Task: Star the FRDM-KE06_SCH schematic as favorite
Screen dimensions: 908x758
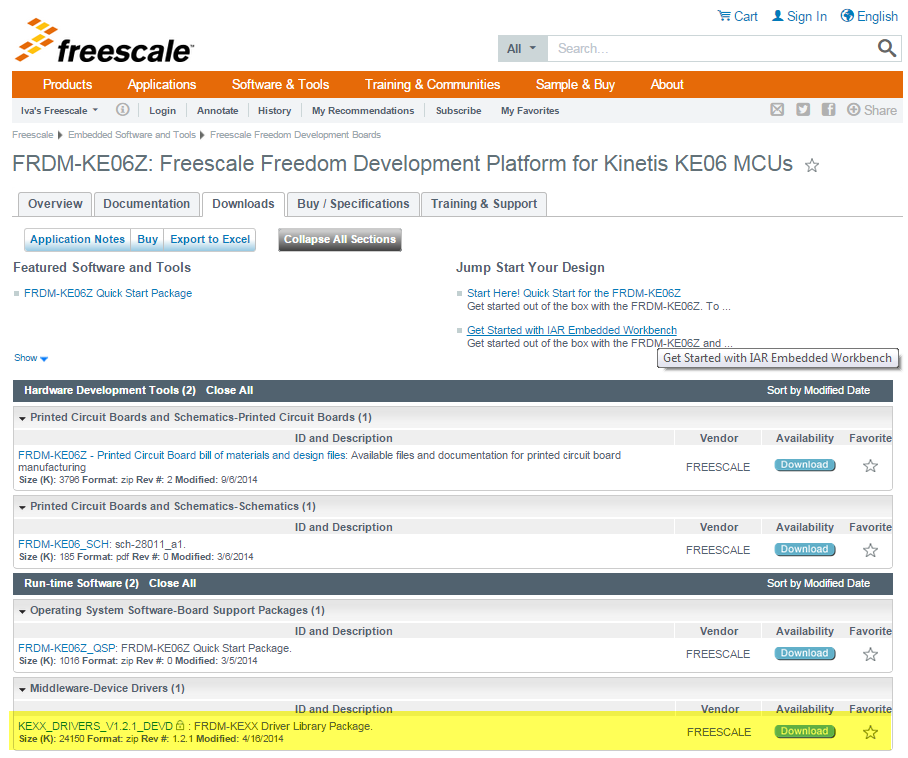Action: [870, 550]
